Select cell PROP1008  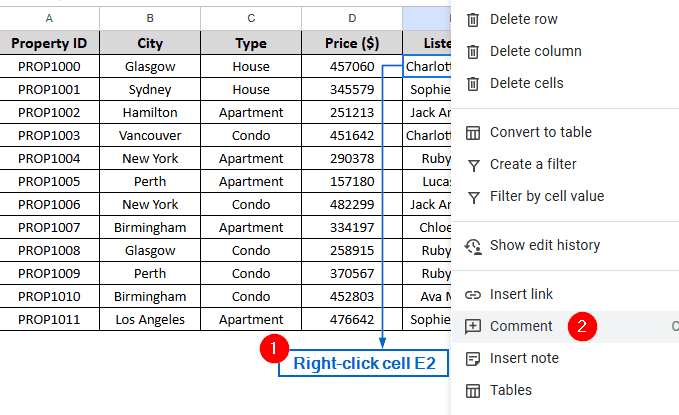49,250
